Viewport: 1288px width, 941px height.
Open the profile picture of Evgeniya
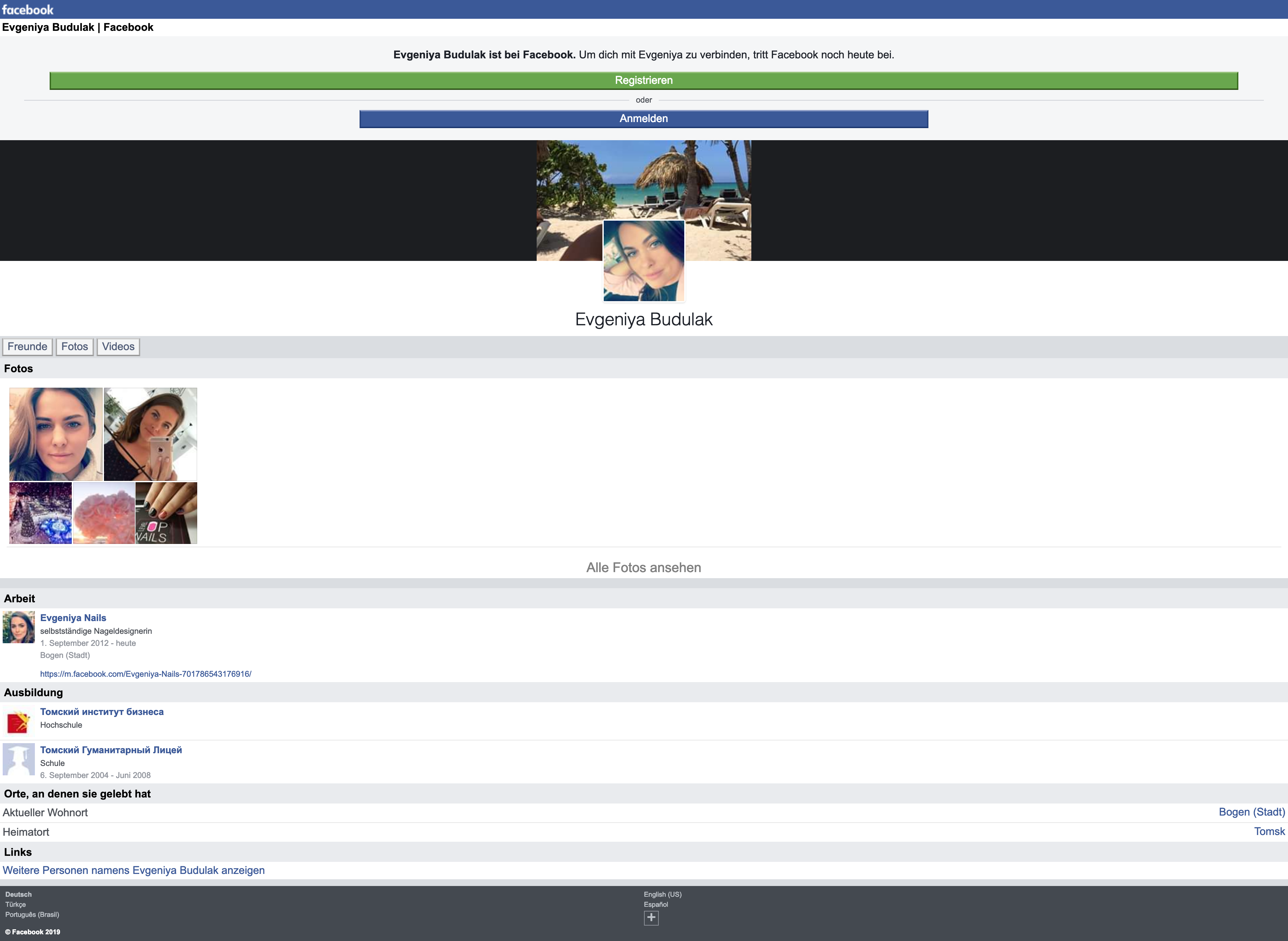(644, 261)
